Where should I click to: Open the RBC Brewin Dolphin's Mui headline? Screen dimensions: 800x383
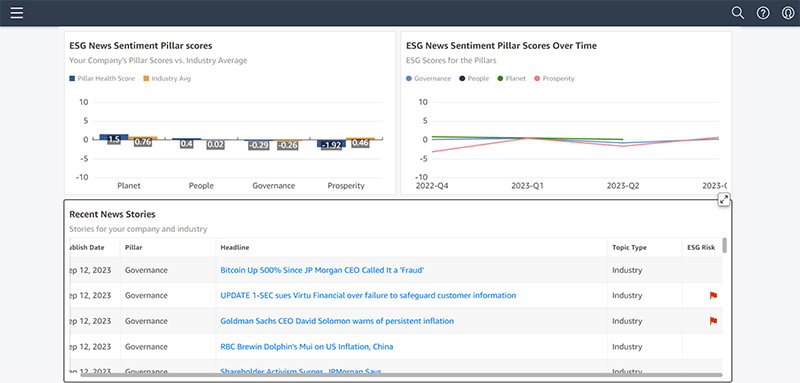pyautogui.click(x=307, y=347)
